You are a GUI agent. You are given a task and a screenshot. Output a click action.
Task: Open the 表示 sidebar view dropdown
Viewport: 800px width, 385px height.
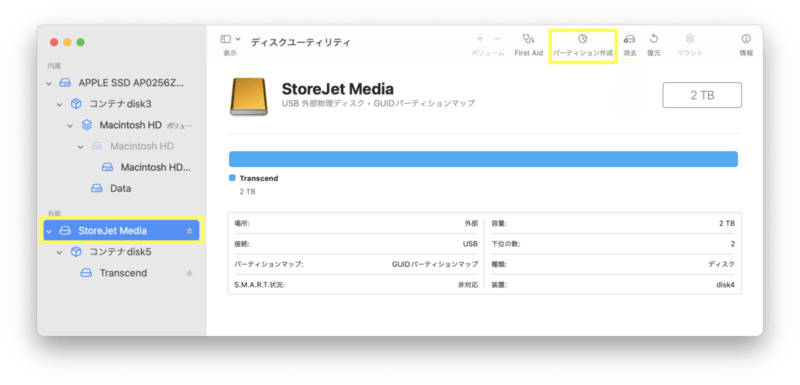[230, 39]
